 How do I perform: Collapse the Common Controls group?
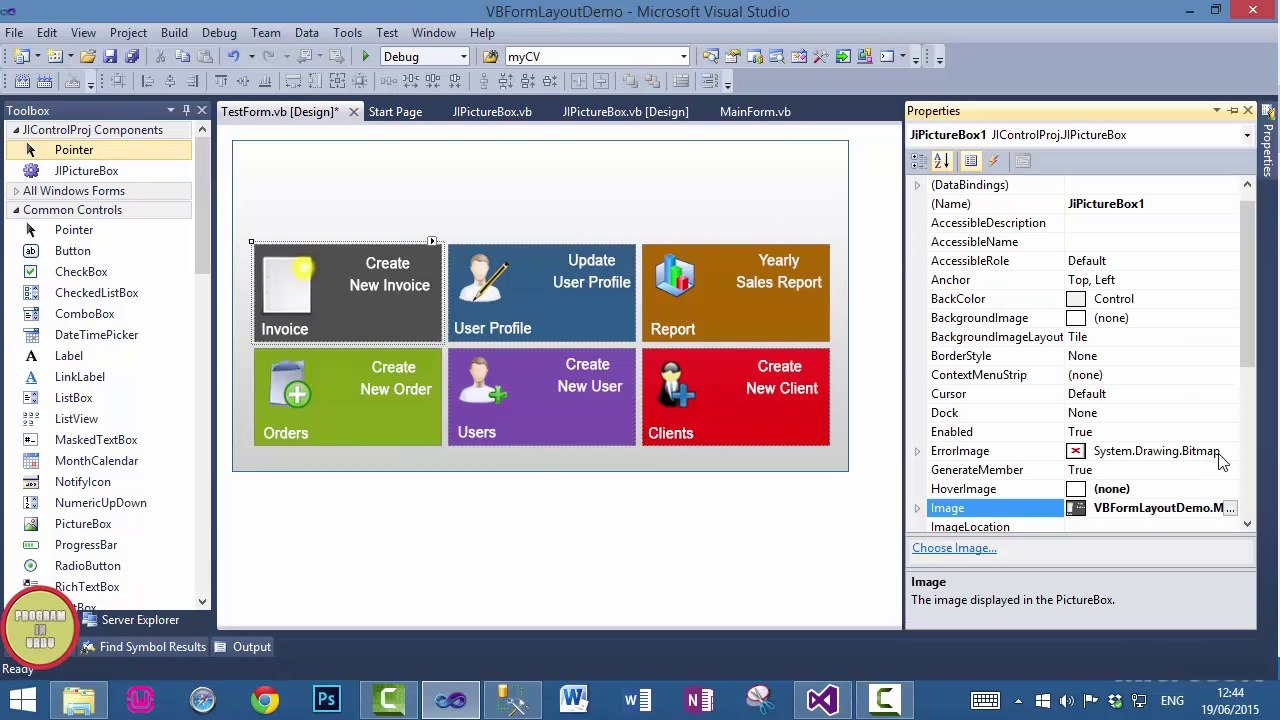pyautogui.click(x=16, y=210)
